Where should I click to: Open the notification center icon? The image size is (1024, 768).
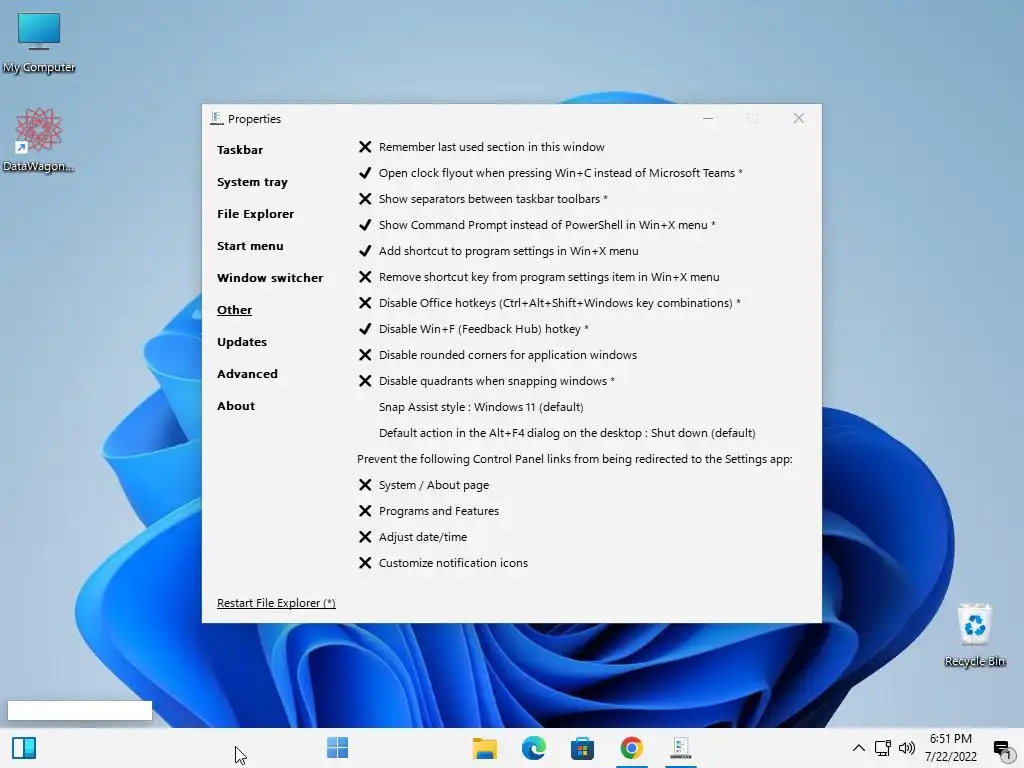(x=1002, y=749)
